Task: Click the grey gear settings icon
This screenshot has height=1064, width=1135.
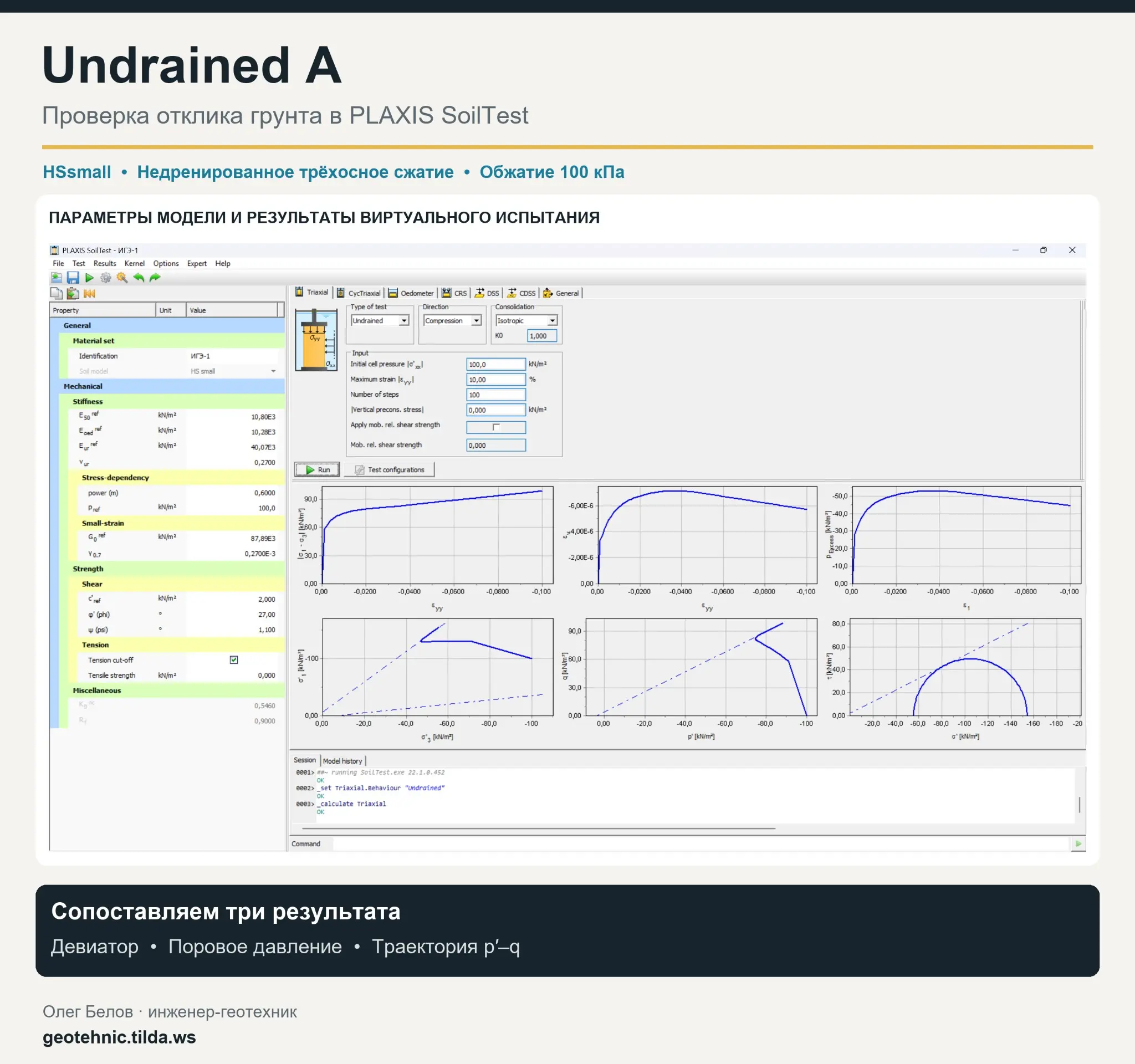Action: pyautogui.click(x=106, y=278)
